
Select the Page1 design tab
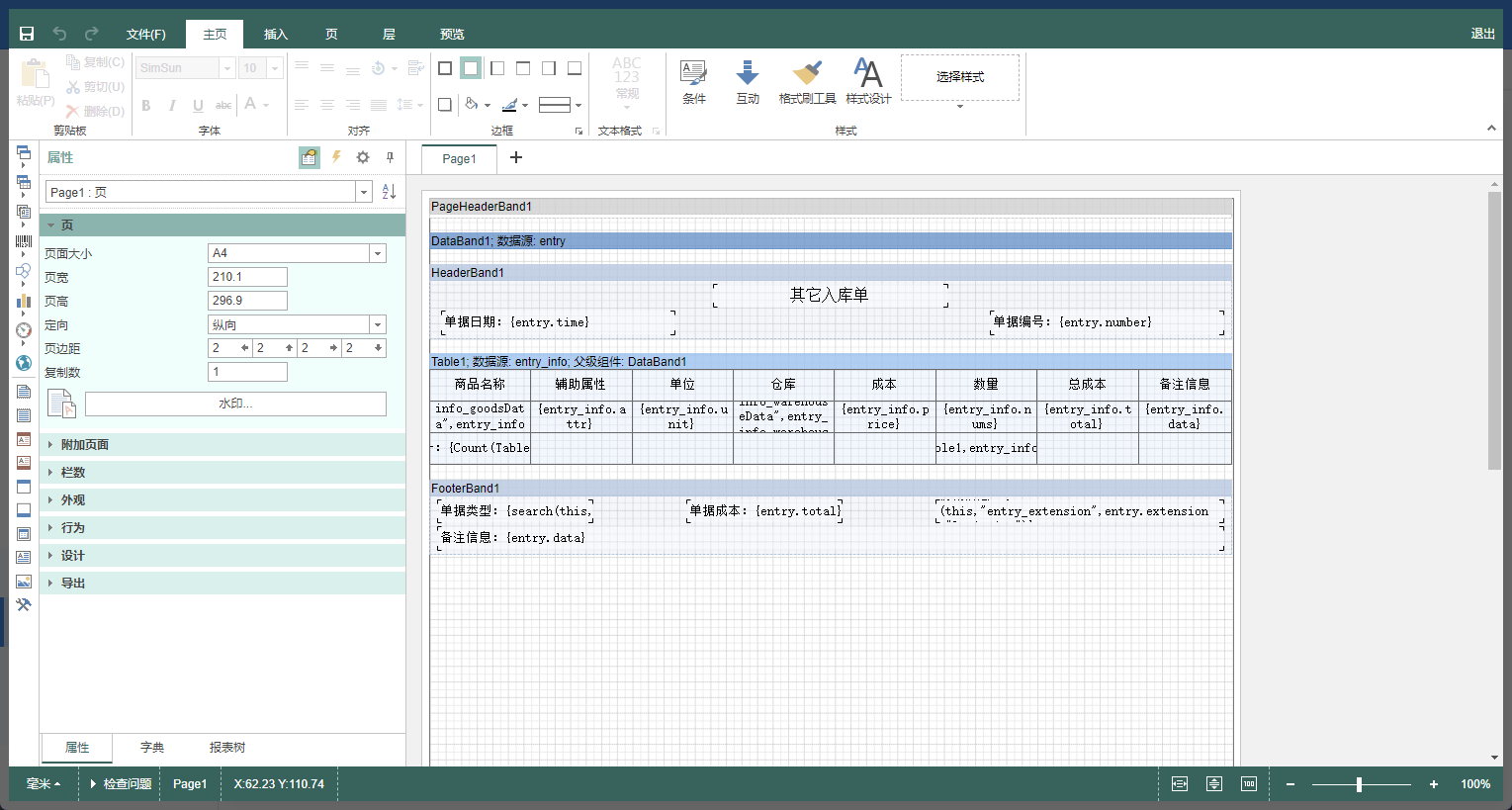[x=459, y=158]
